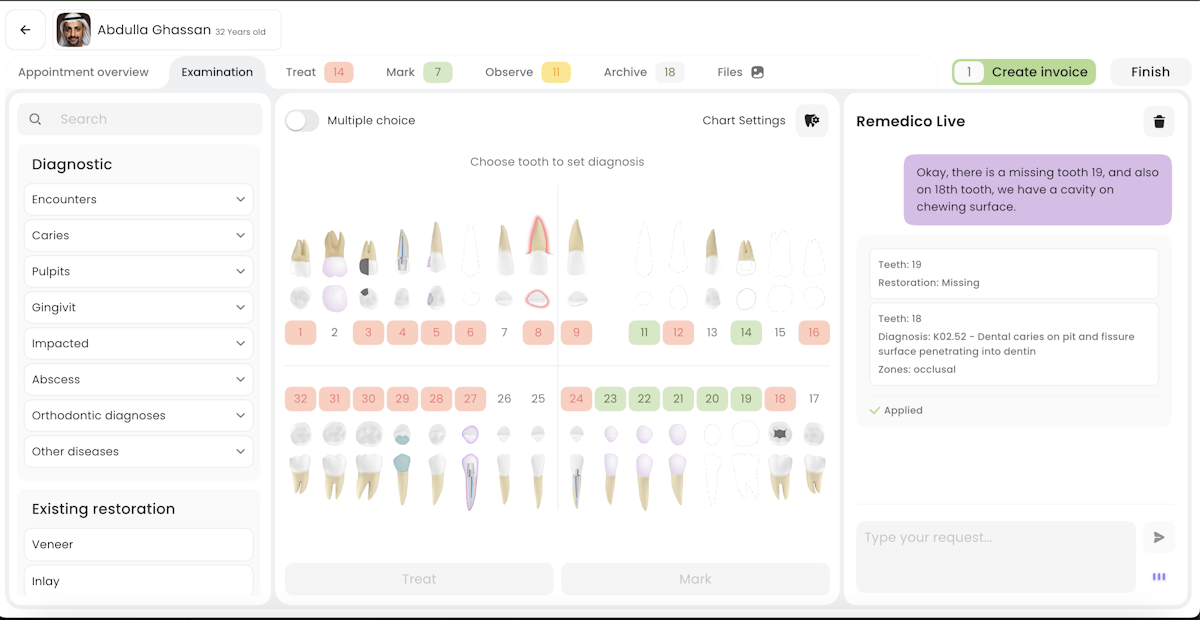Click the patient avatar photo for Abdulla Ghassan
1200x620 pixels.
72,30
